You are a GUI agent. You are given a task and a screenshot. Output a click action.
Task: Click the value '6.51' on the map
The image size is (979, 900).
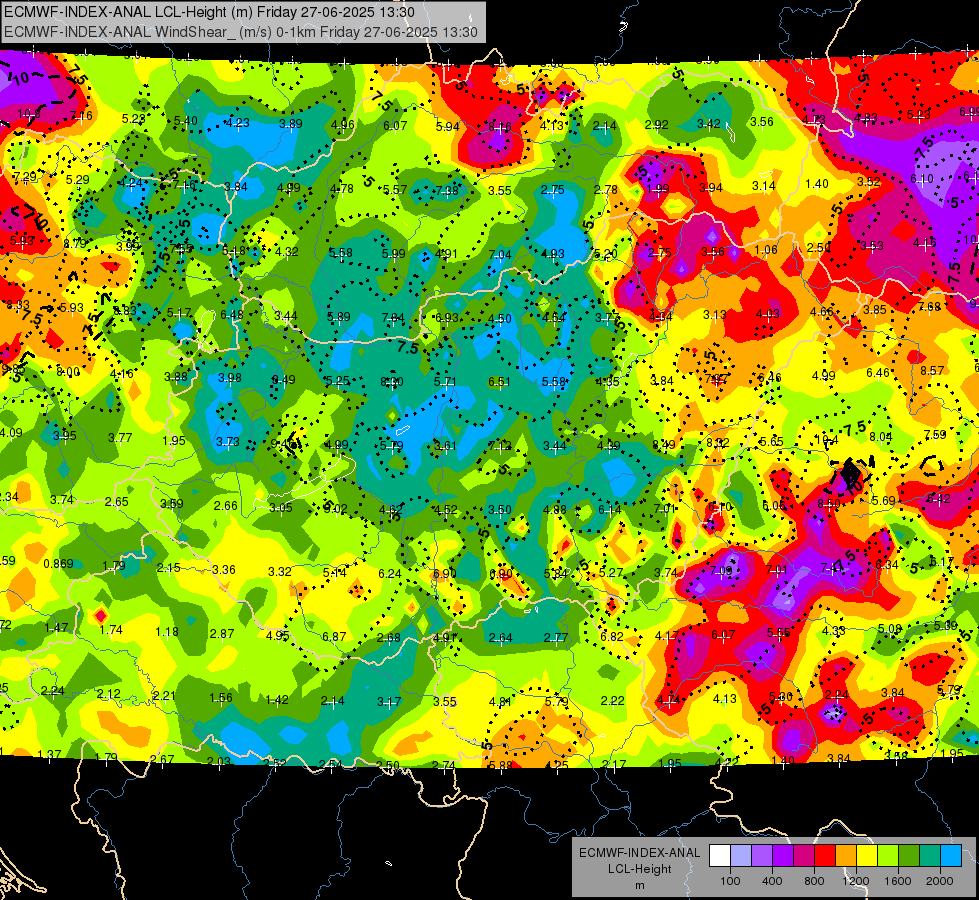(x=499, y=382)
